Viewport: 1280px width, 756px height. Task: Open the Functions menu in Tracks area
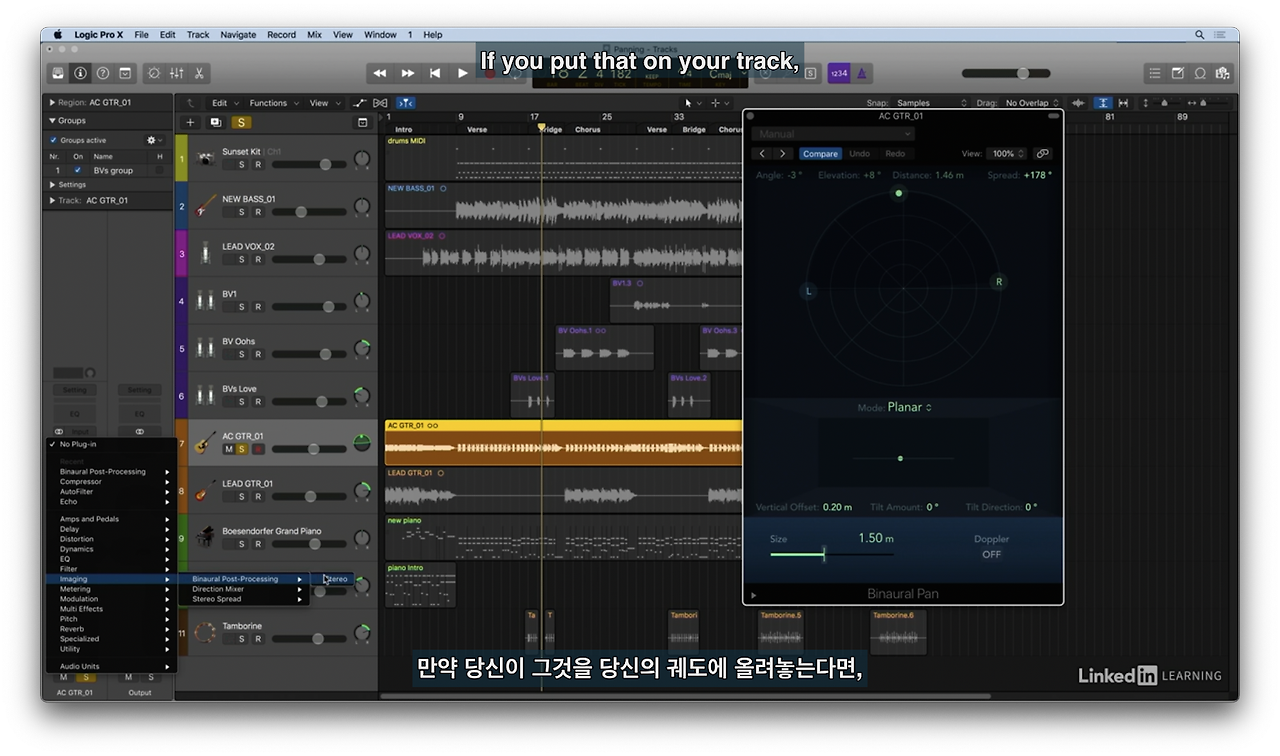(x=273, y=103)
